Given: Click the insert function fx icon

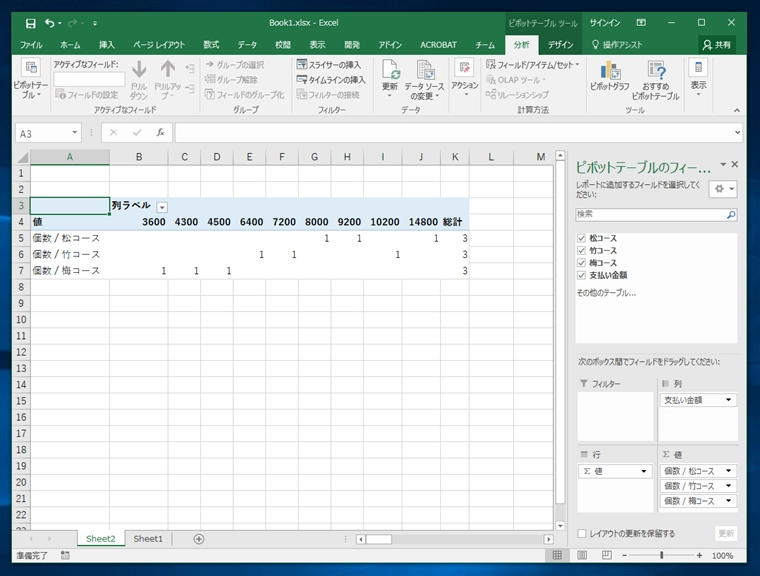Looking at the screenshot, I should pyautogui.click(x=160, y=132).
